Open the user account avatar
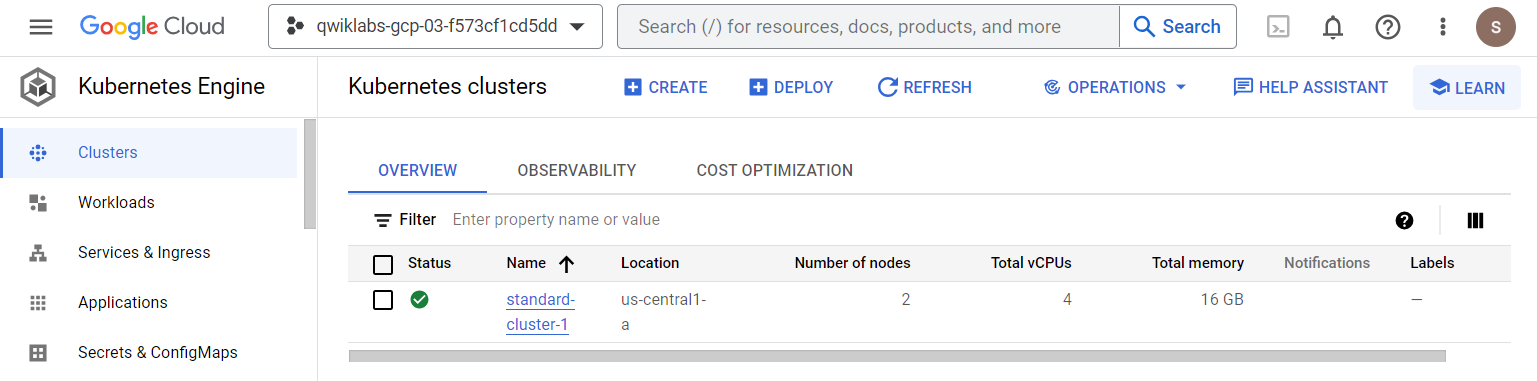Image resolution: width=1537 pixels, height=381 pixels. pyautogui.click(x=1495, y=27)
